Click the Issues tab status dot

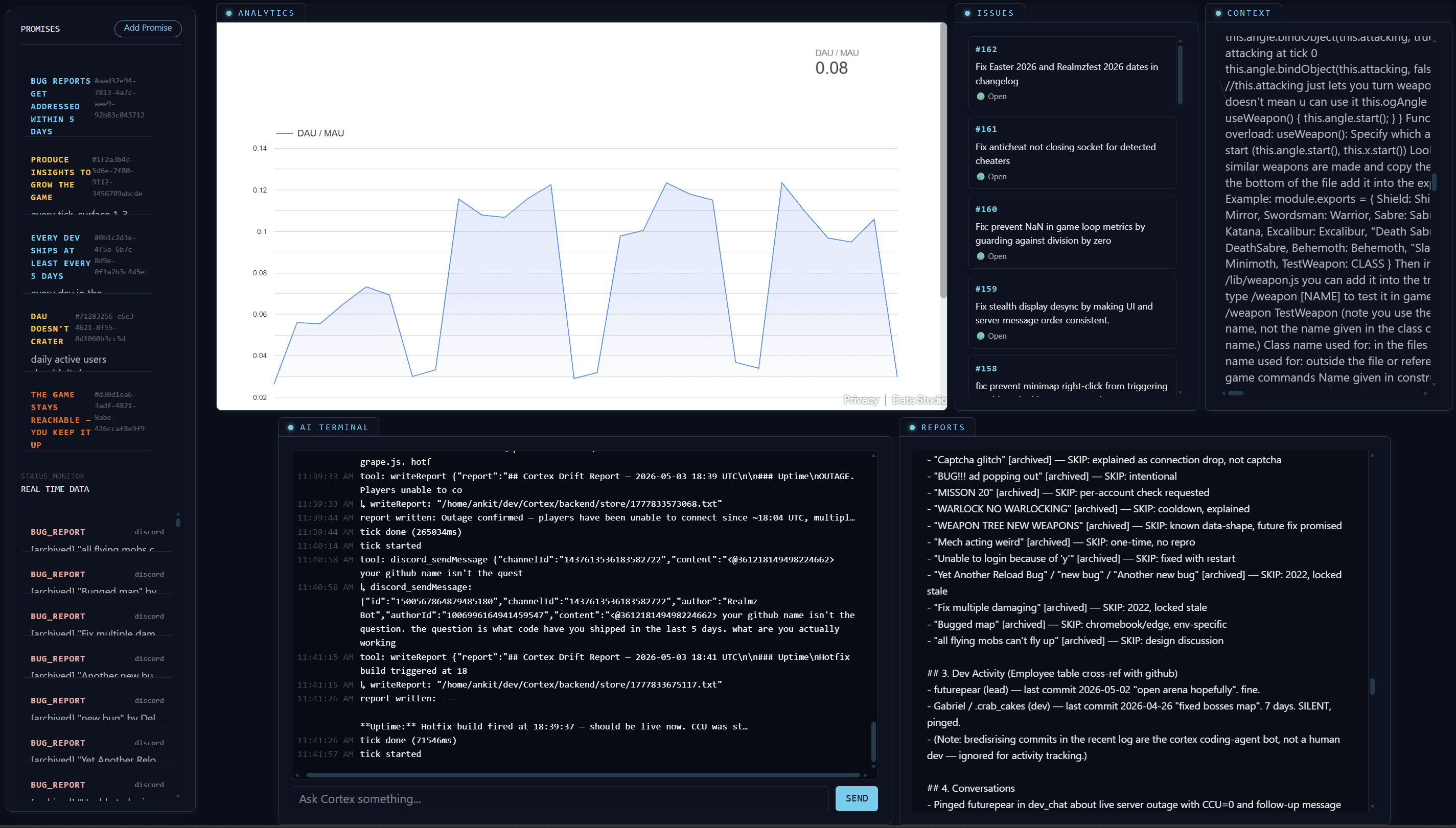967,13
